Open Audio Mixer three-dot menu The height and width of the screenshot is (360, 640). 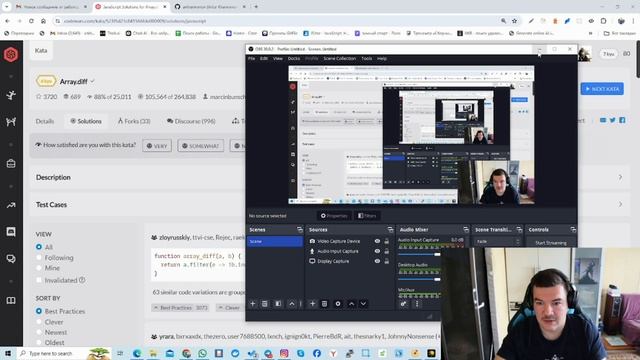click(x=417, y=304)
